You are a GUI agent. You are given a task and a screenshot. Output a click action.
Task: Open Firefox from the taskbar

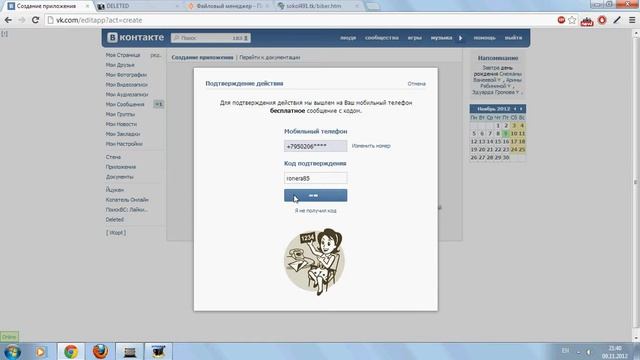click(100, 351)
